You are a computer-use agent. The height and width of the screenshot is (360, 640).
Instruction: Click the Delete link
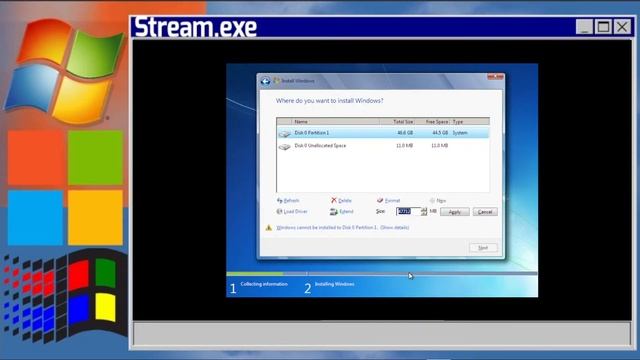click(x=345, y=200)
